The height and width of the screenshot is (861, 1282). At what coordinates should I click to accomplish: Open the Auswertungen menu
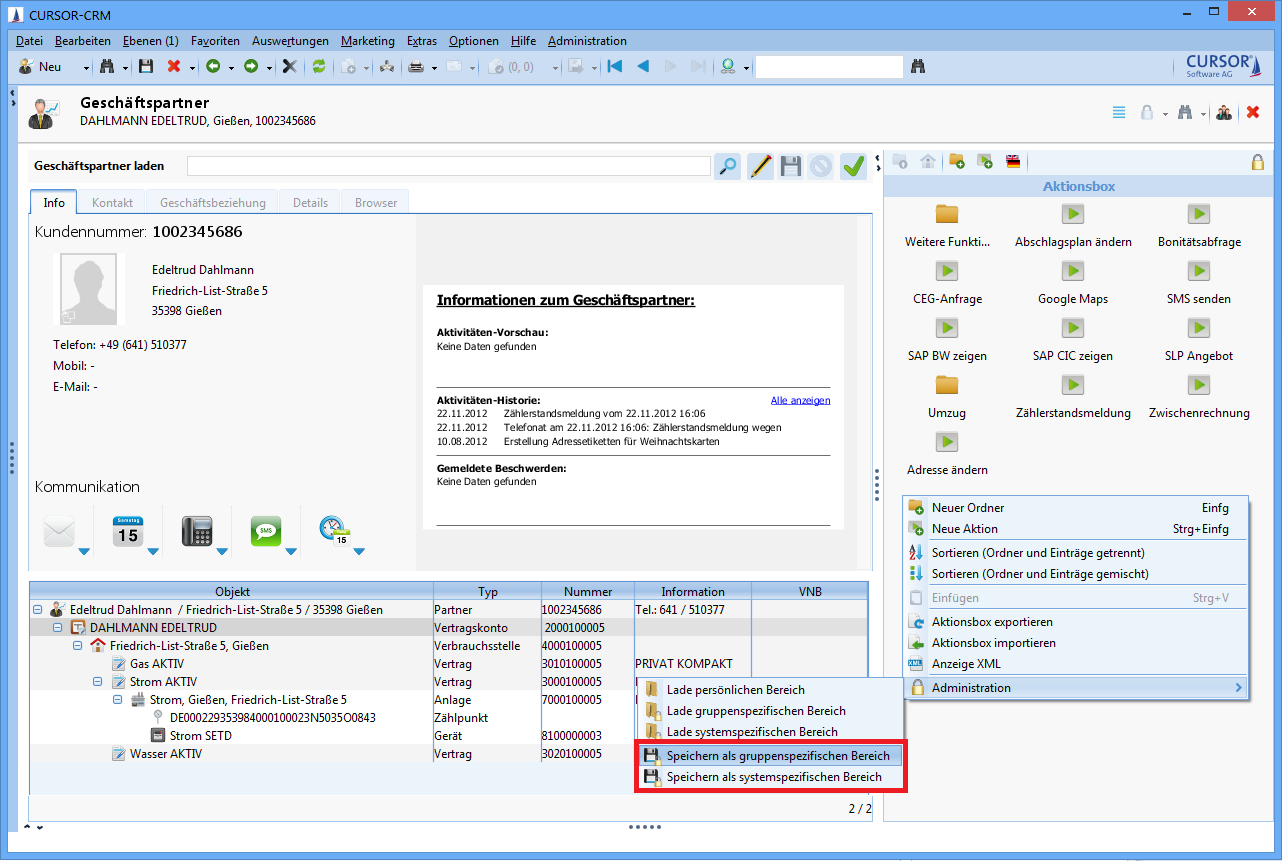pyautogui.click(x=290, y=41)
